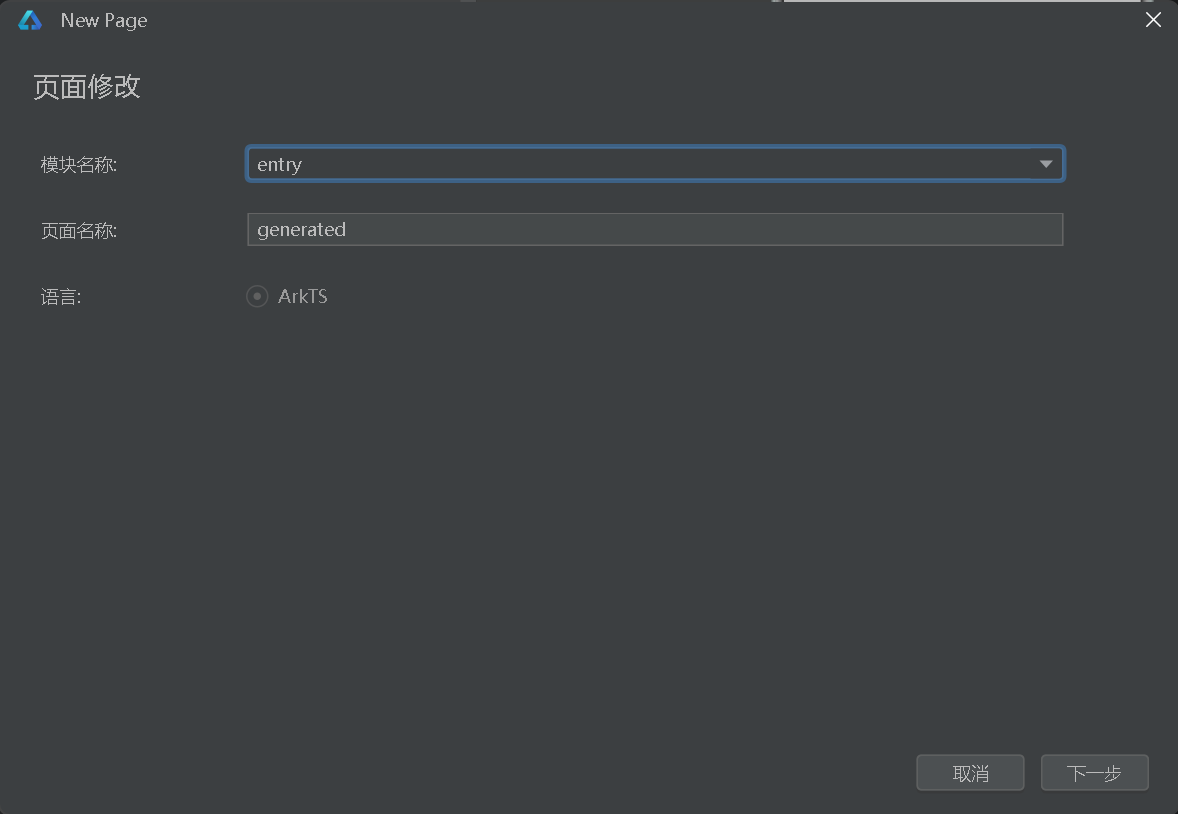
Task: Click the 页面修改 heading
Action: 87,87
